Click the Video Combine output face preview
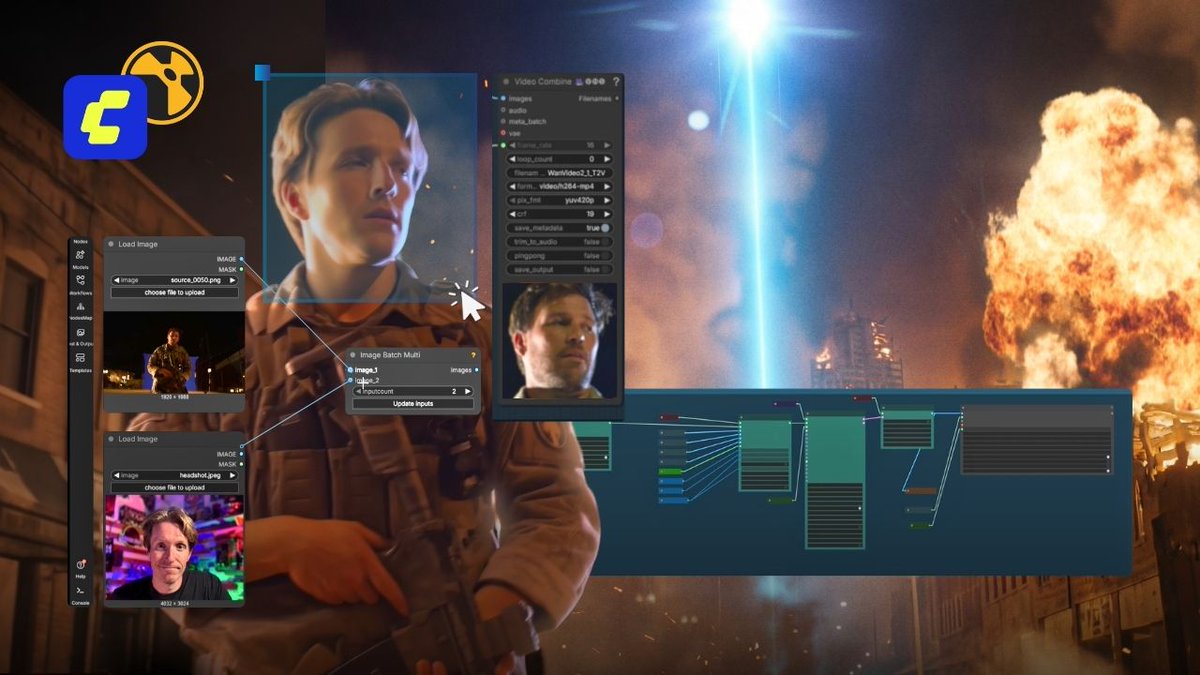1200x675 pixels. [x=560, y=340]
